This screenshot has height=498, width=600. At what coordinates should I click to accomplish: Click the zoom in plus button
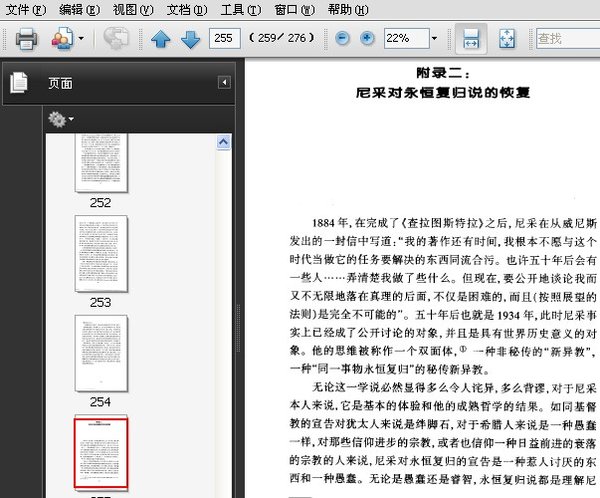tap(367, 39)
